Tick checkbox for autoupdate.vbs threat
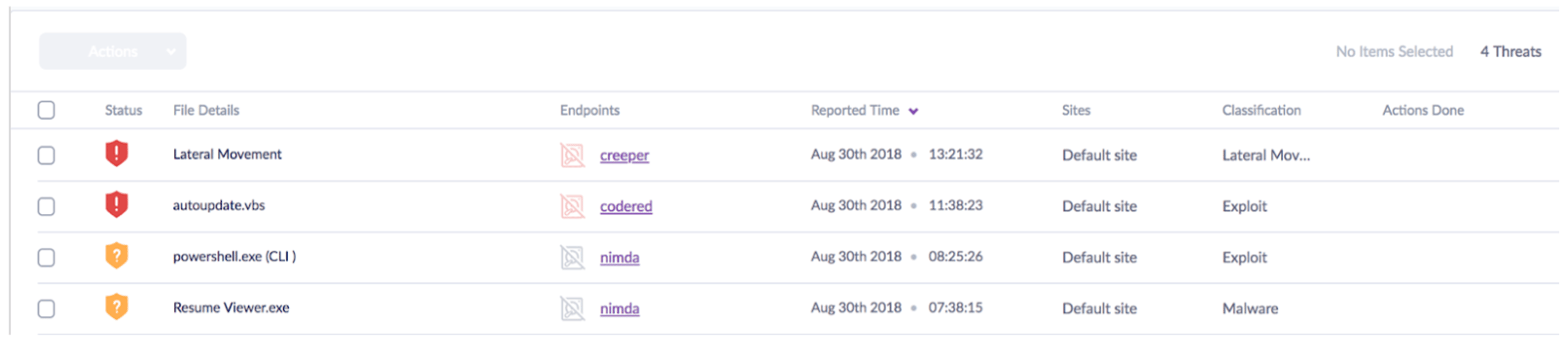Screen dimensions: 1568x341 [x=46, y=207]
